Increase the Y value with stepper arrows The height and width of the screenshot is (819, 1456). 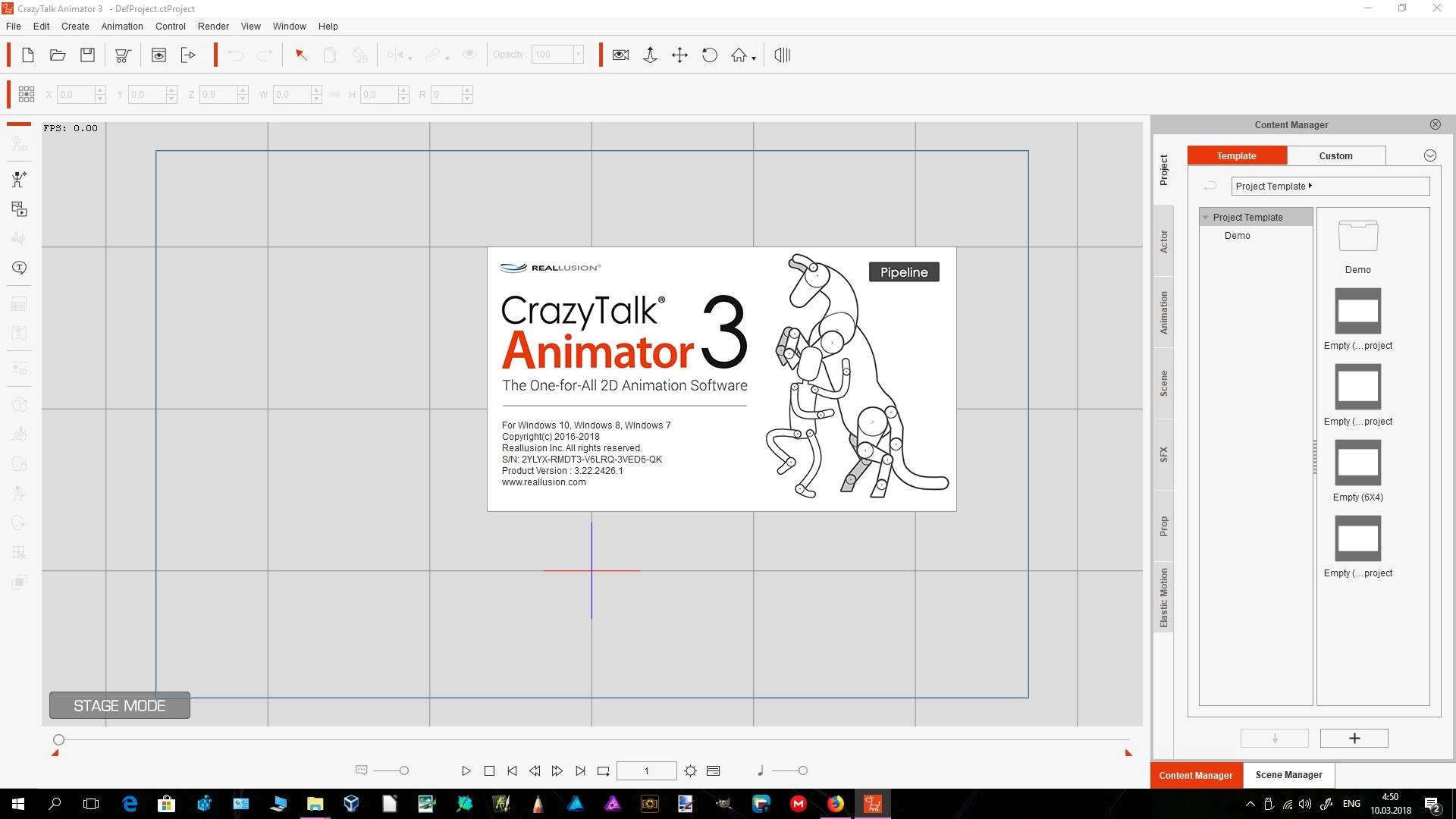click(171, 90)
